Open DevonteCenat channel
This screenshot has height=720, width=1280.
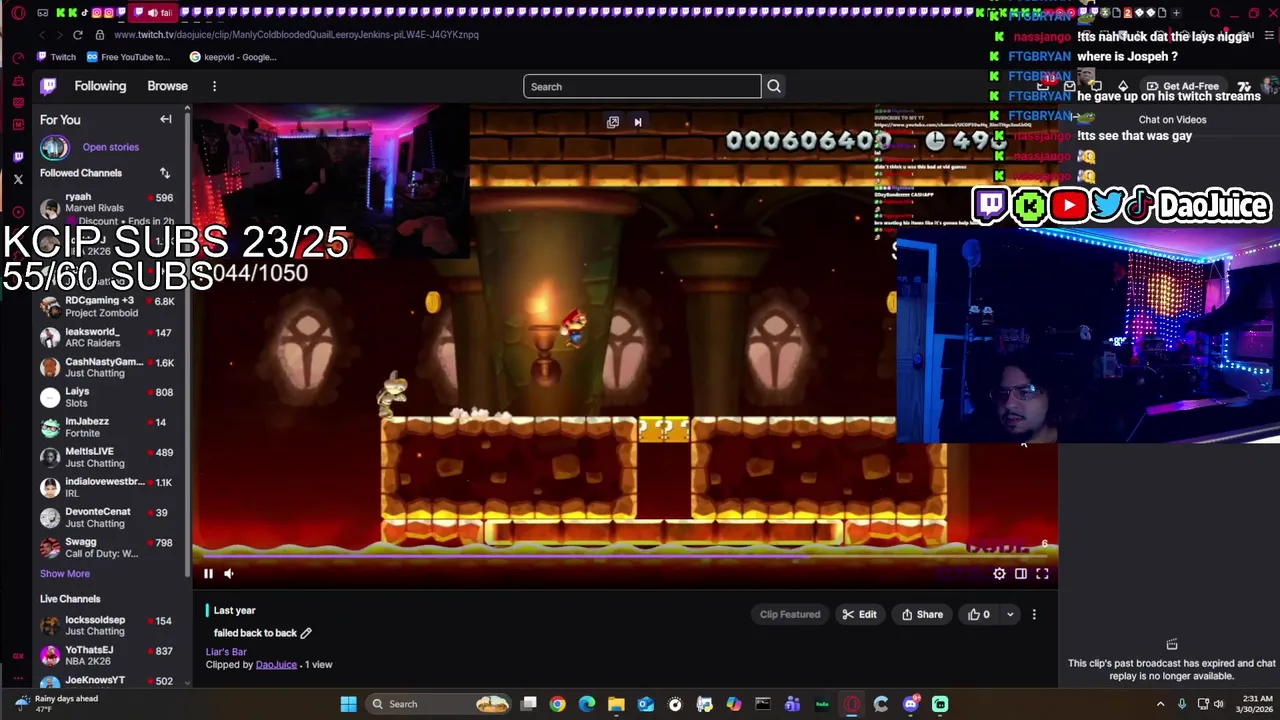click(107, 517)
